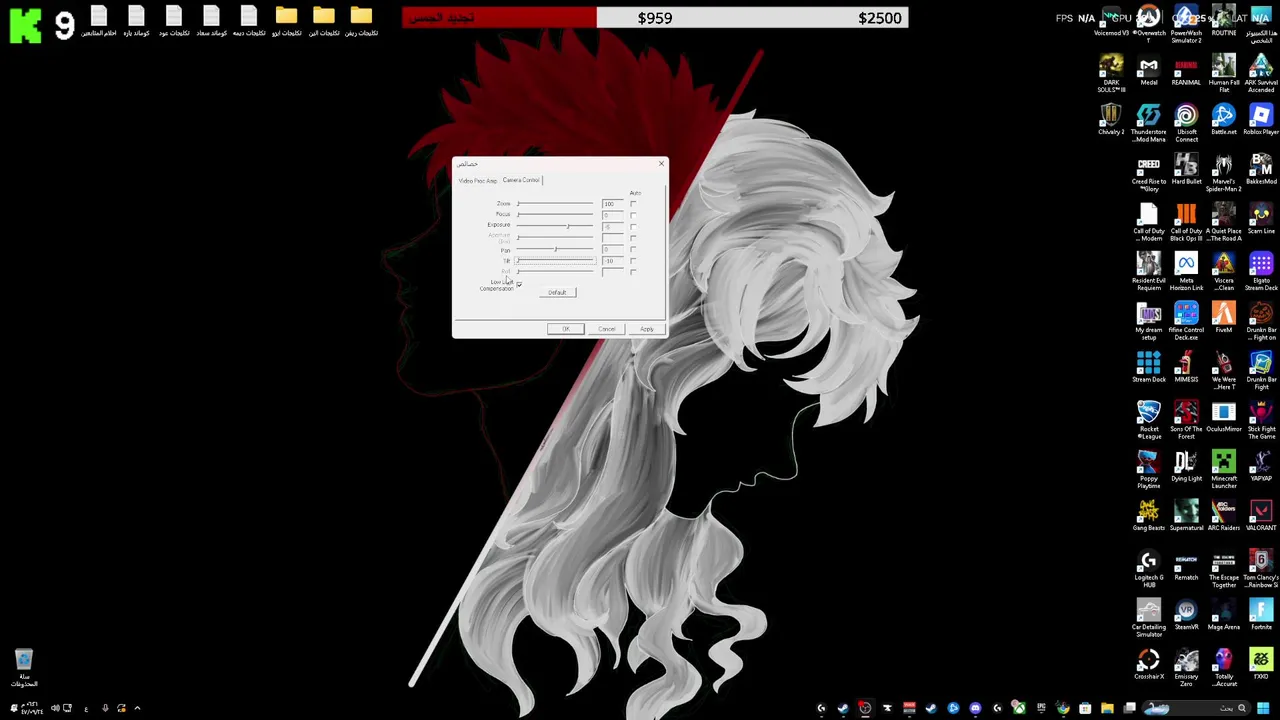Open the Dying Light desktop shortcut

coord(1186,466)
